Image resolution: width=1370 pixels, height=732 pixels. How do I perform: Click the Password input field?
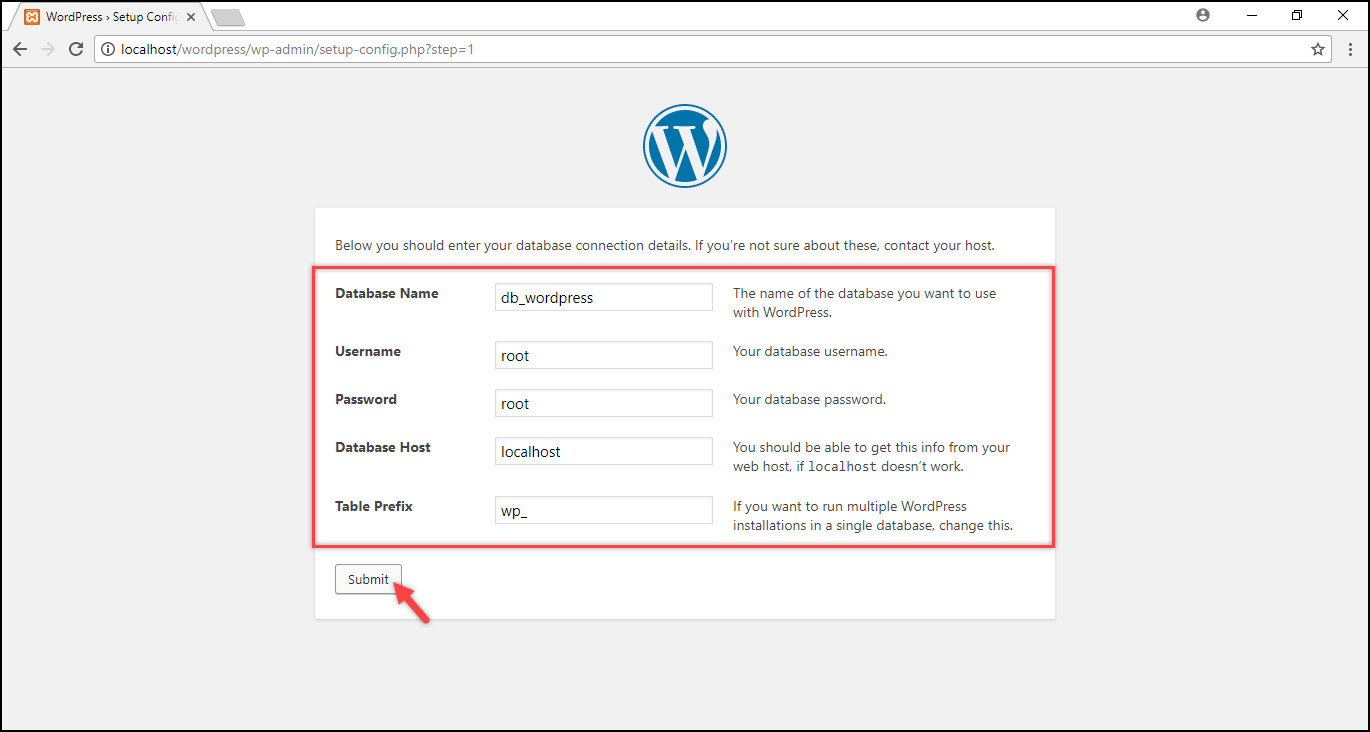pyautogui.click(x=604, y=403)
